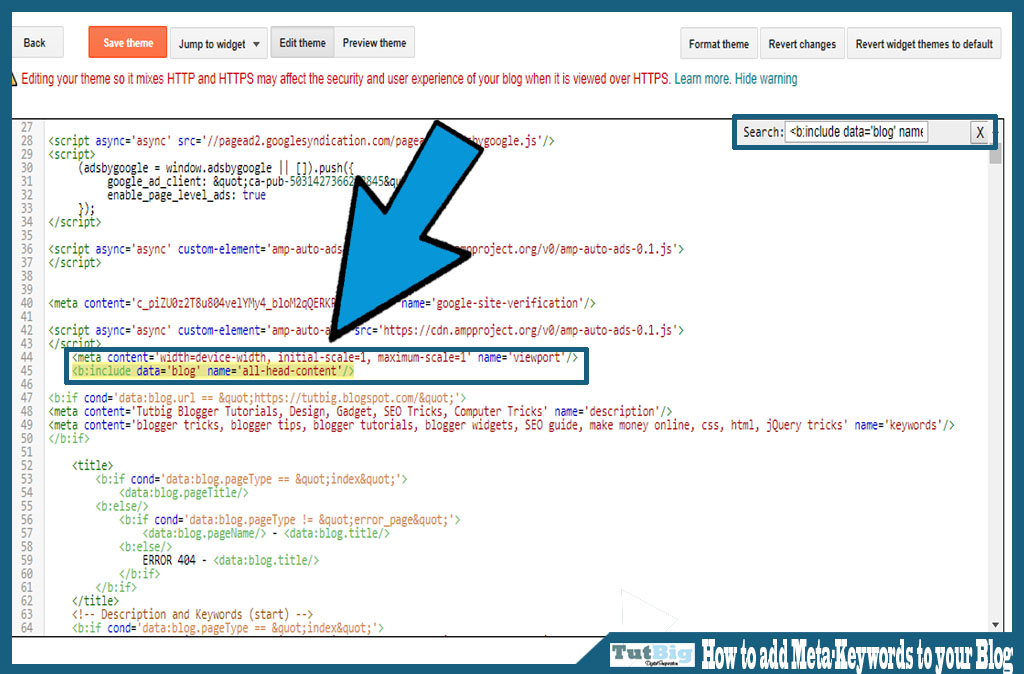Click line number 45 in the gutter
The width and height of the screenshot is (1024, 674).
(27, 370)
